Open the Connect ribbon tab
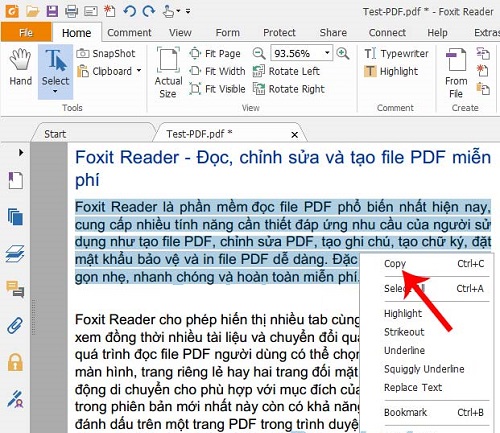The width and height of the screenshot is (500, 433). pyautogui.click(x=387, y=33)
